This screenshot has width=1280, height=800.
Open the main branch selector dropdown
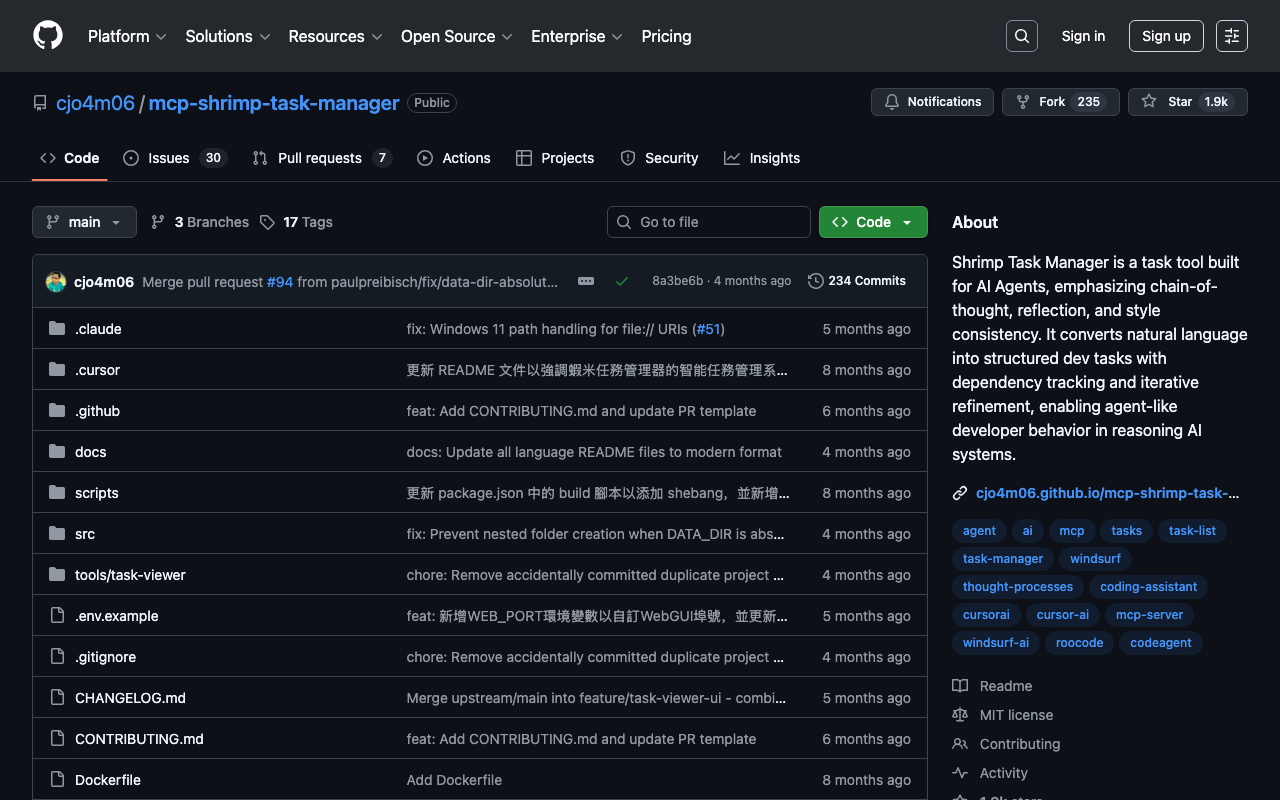(x=84, y=222)
